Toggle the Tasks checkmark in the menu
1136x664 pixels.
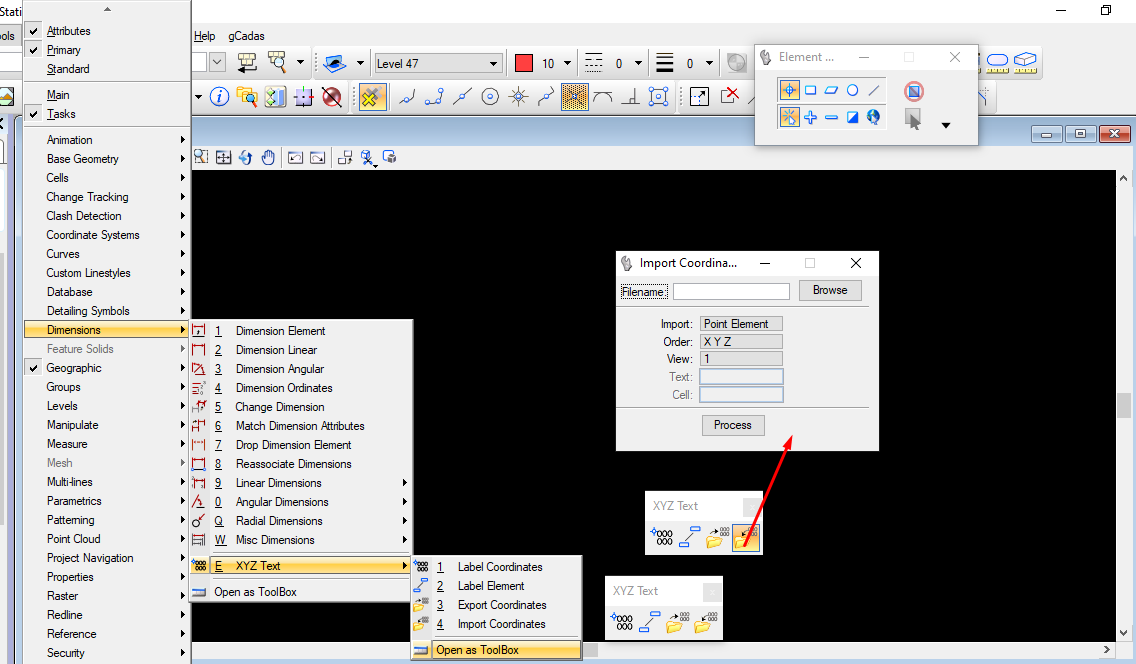(61, 114)
